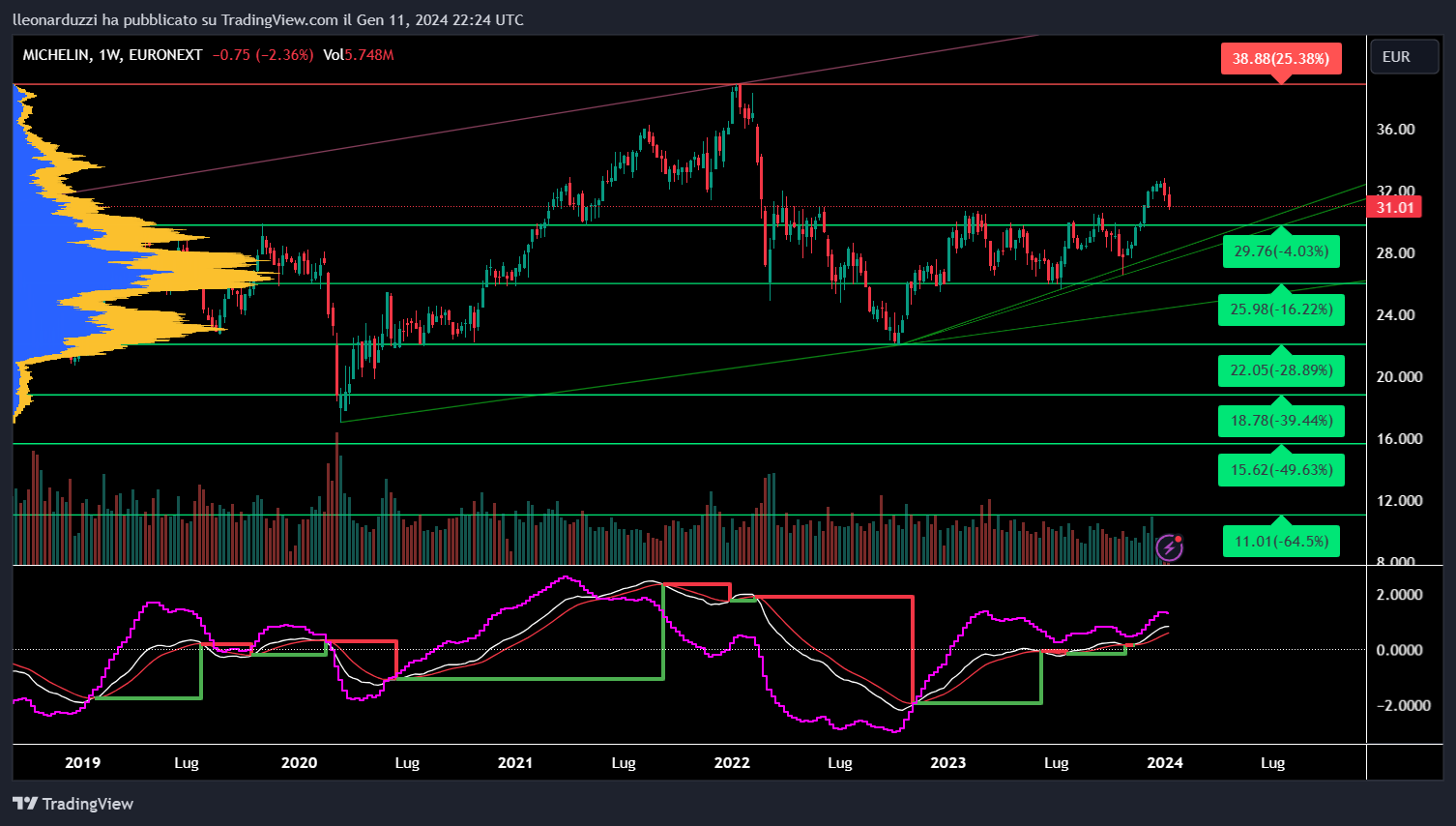Click the 18.78(-39.44%) level label
The height and width of the screenshot is (826, 1456).
click(1281, 421)
